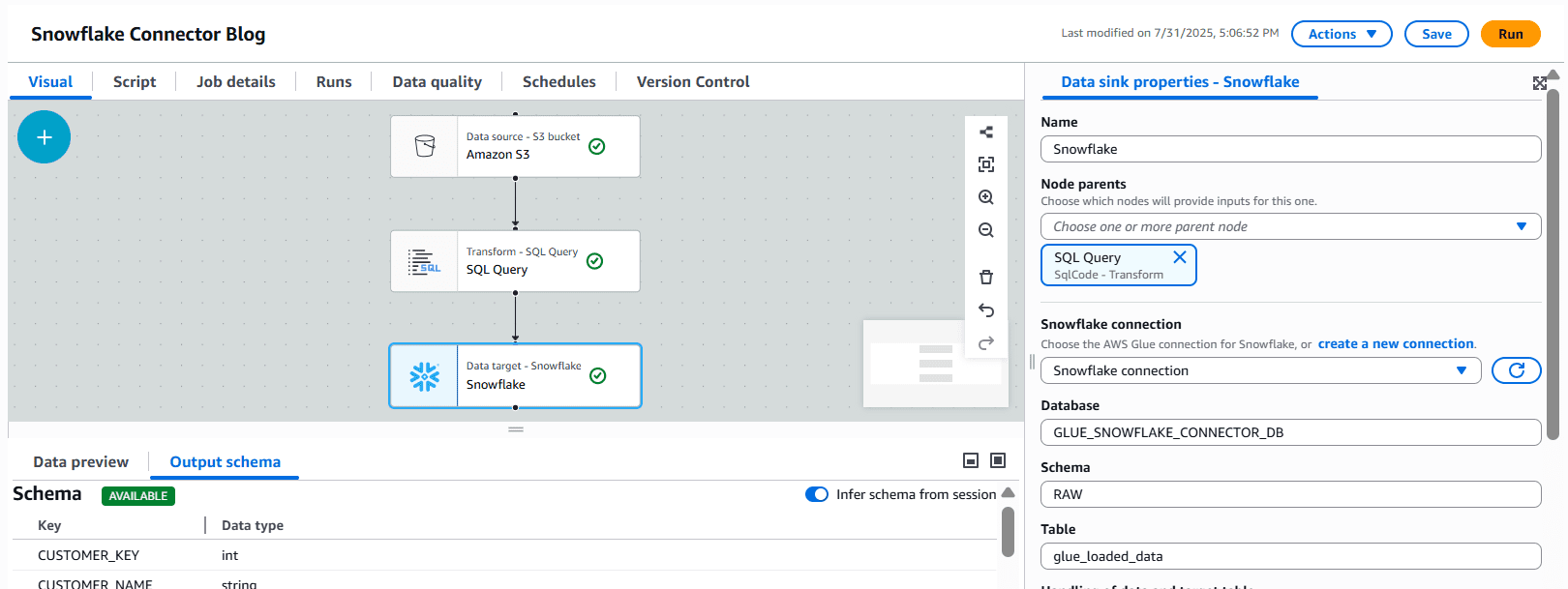Zoom out on the canvas

coord(985,230)
